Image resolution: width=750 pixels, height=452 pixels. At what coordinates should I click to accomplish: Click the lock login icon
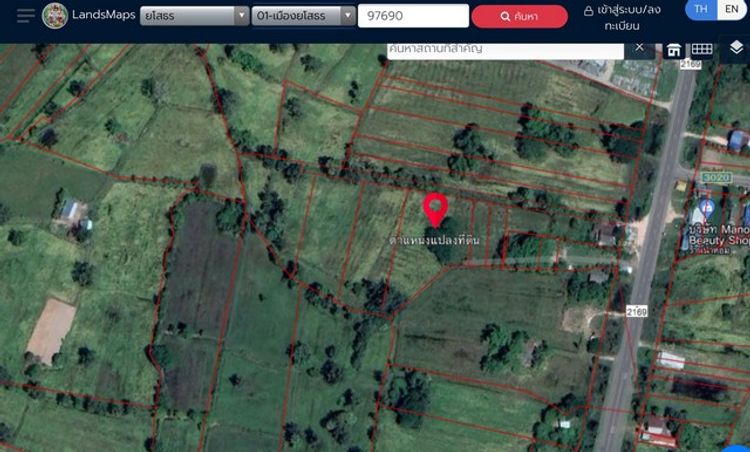588,11
